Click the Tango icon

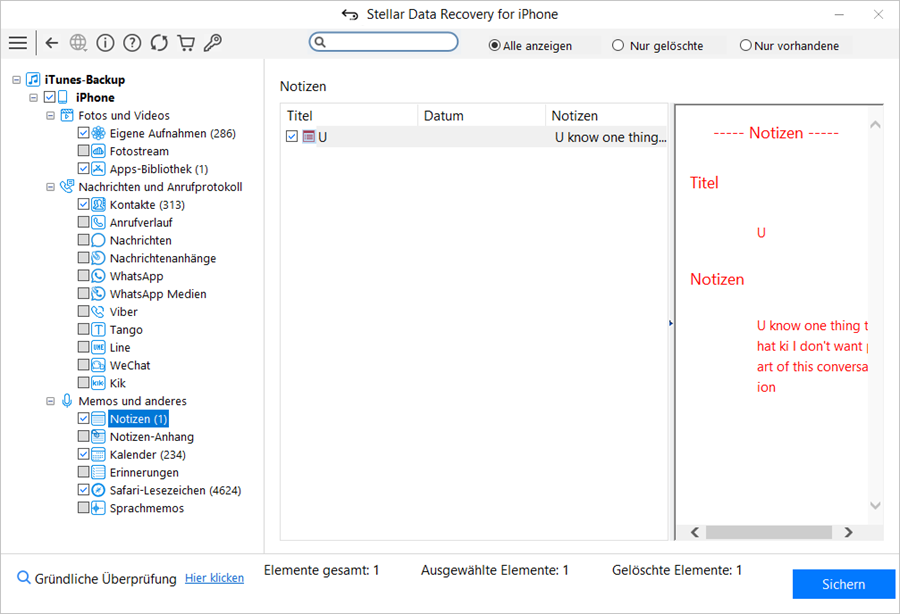pos(99,329)
